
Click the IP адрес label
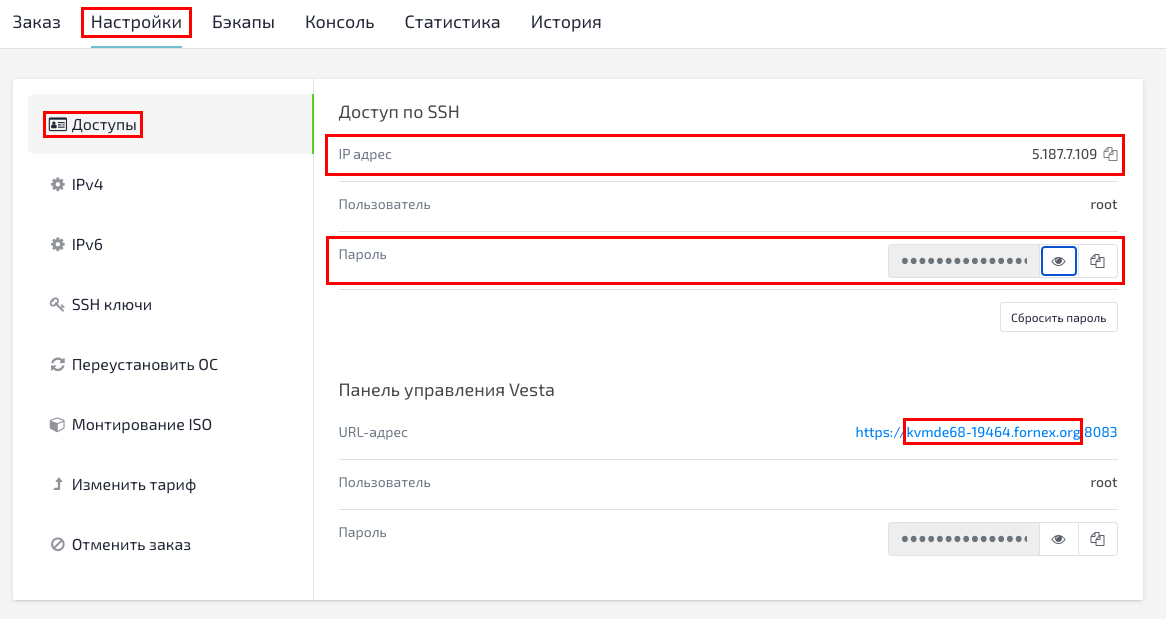pos(365,154)
